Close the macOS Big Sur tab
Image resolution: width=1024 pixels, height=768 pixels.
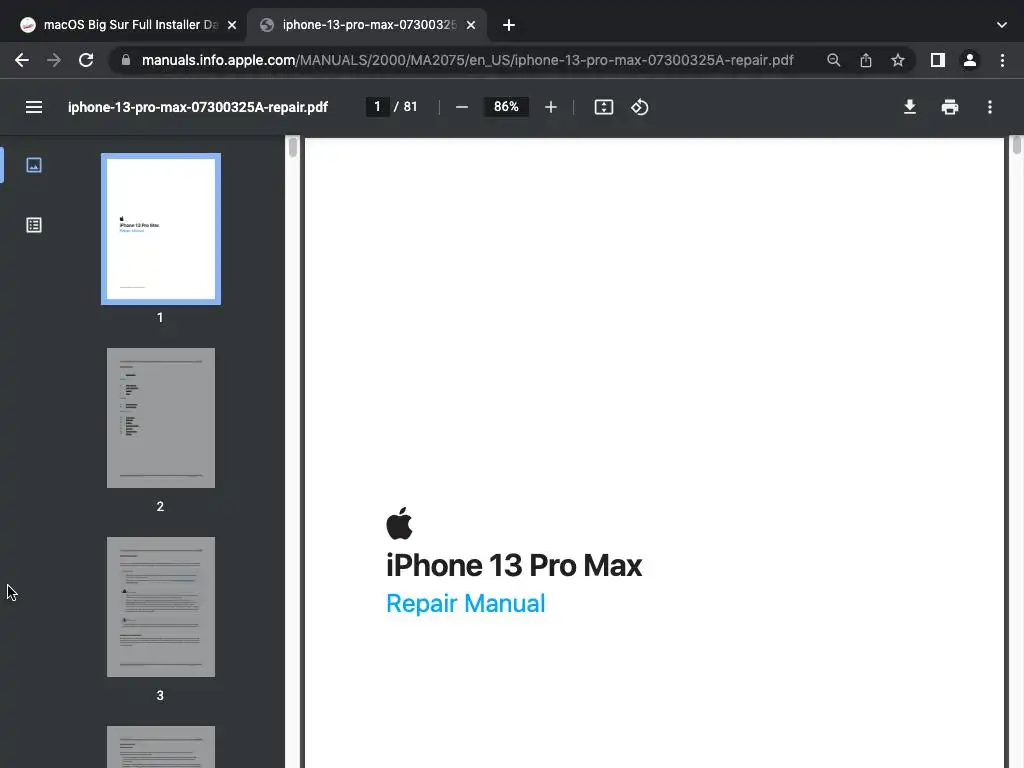click(232, 25)
